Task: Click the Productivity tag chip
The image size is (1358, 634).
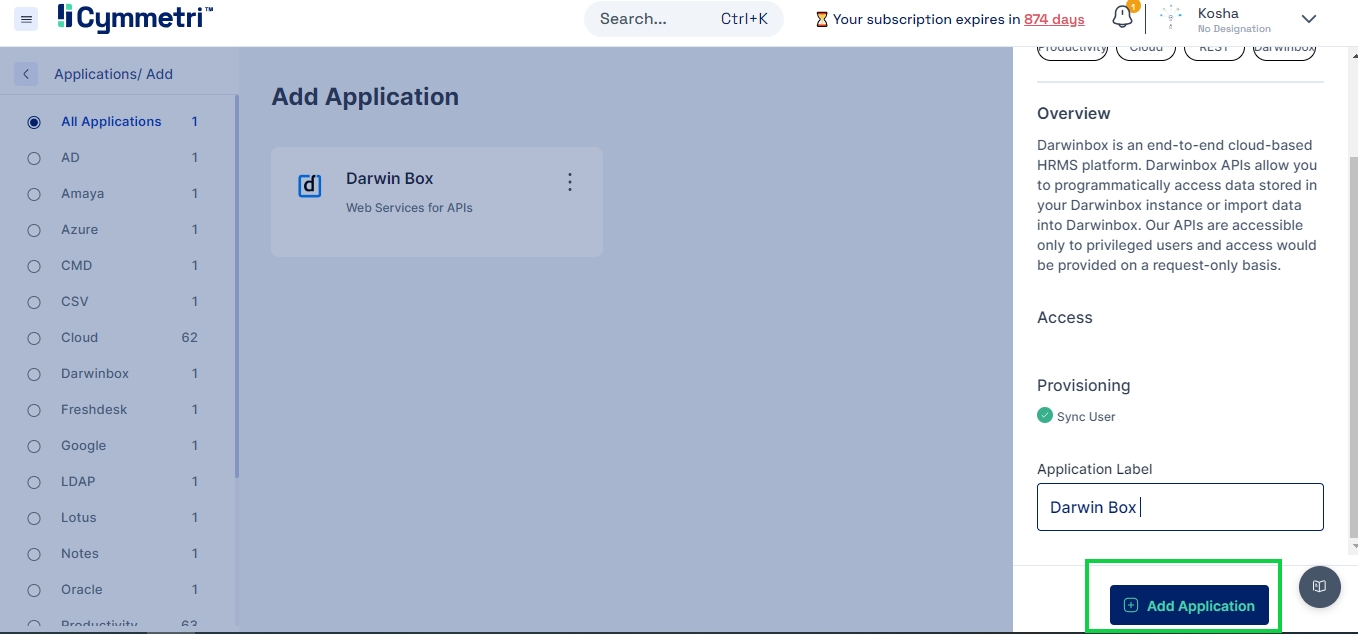Action: coord(1072,49)
